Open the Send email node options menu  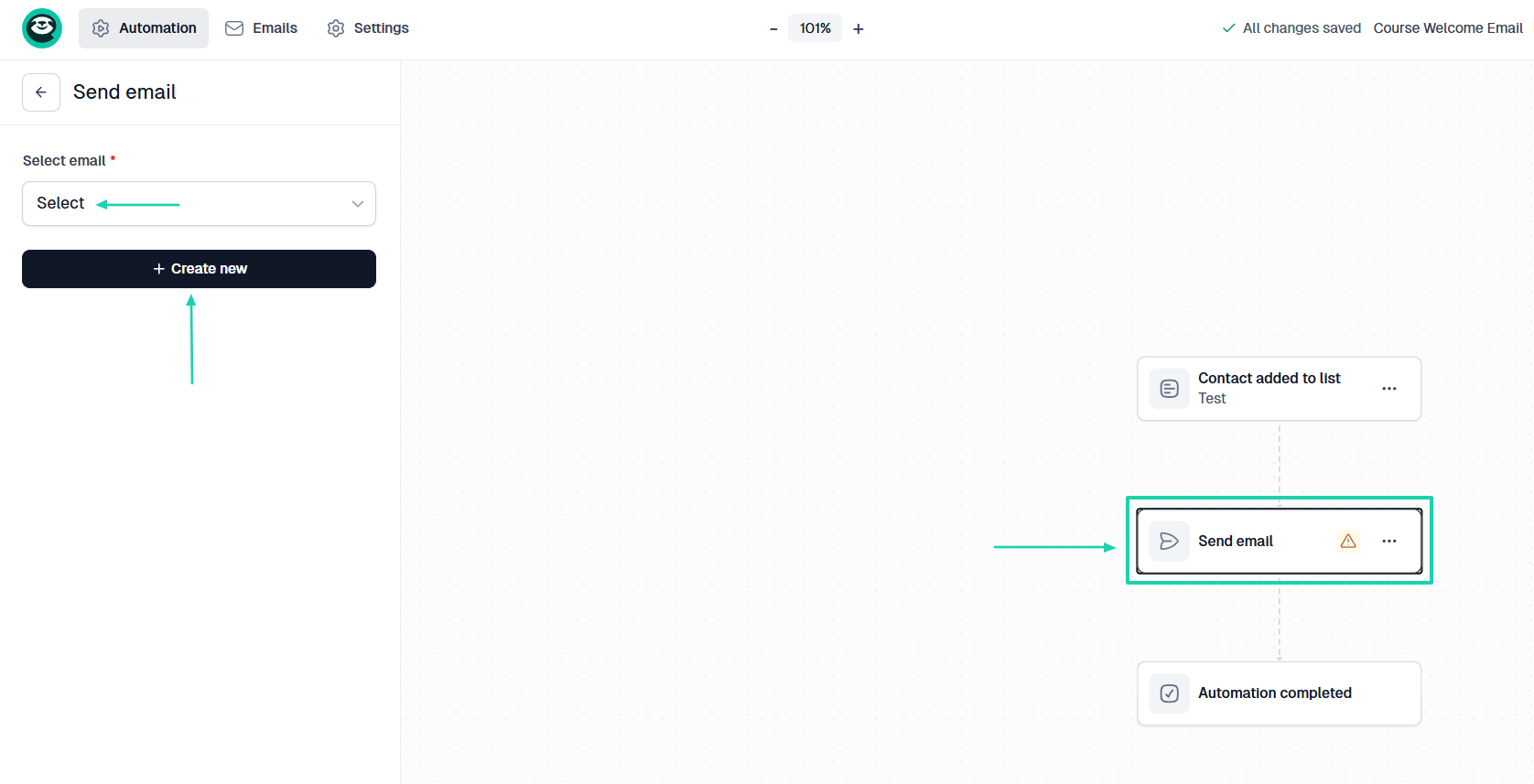[1389, 542]
